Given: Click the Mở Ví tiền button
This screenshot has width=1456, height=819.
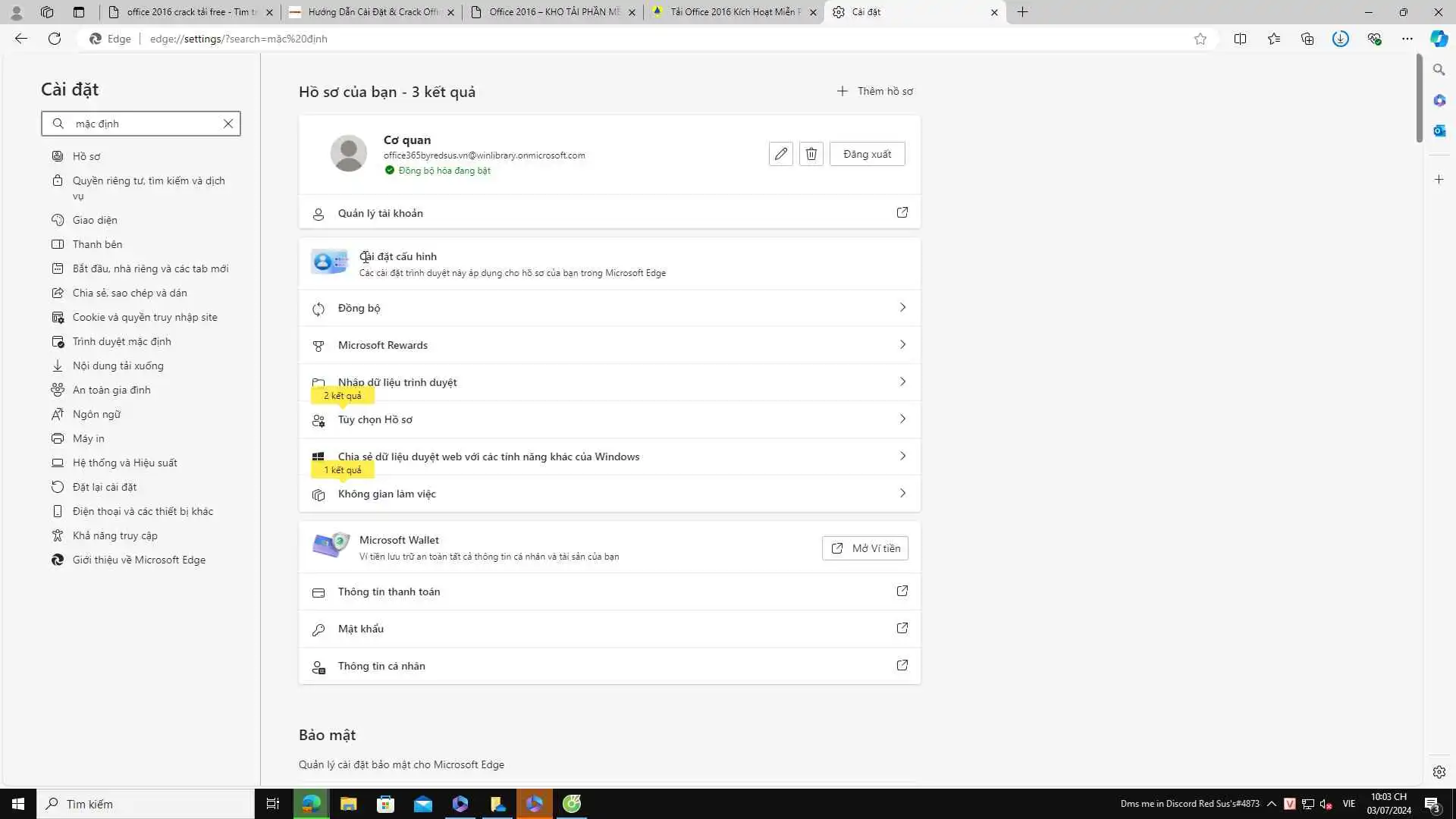Looking at the screenshot, I should 864,548.
